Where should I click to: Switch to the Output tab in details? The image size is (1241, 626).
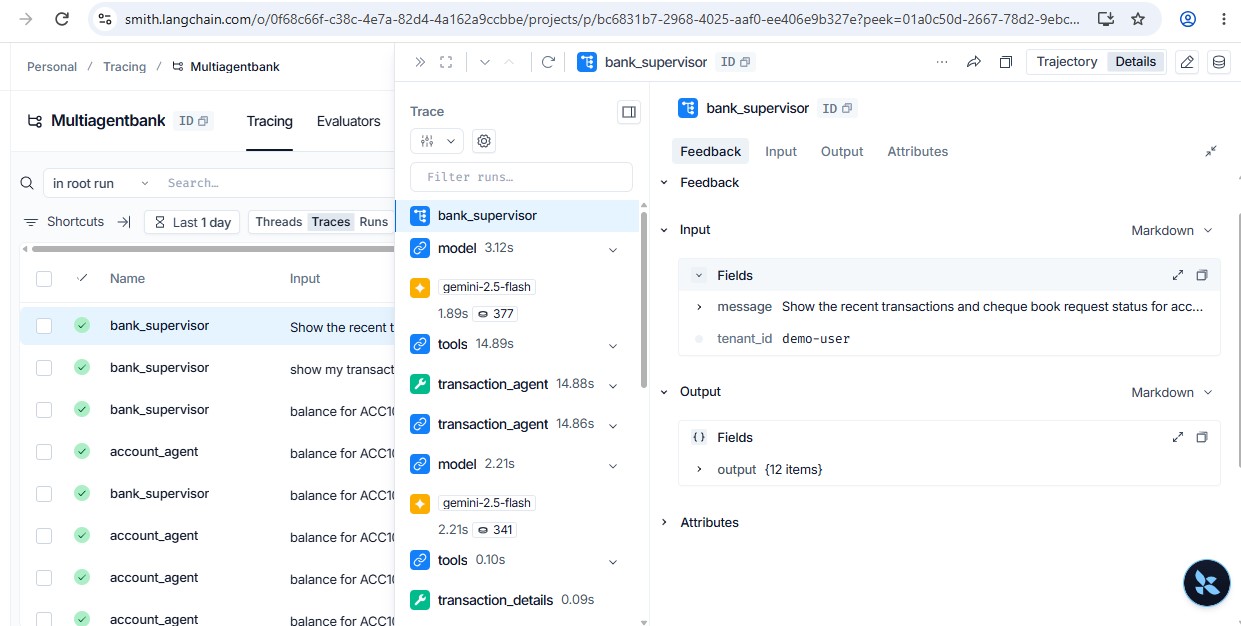coord(842,151)
